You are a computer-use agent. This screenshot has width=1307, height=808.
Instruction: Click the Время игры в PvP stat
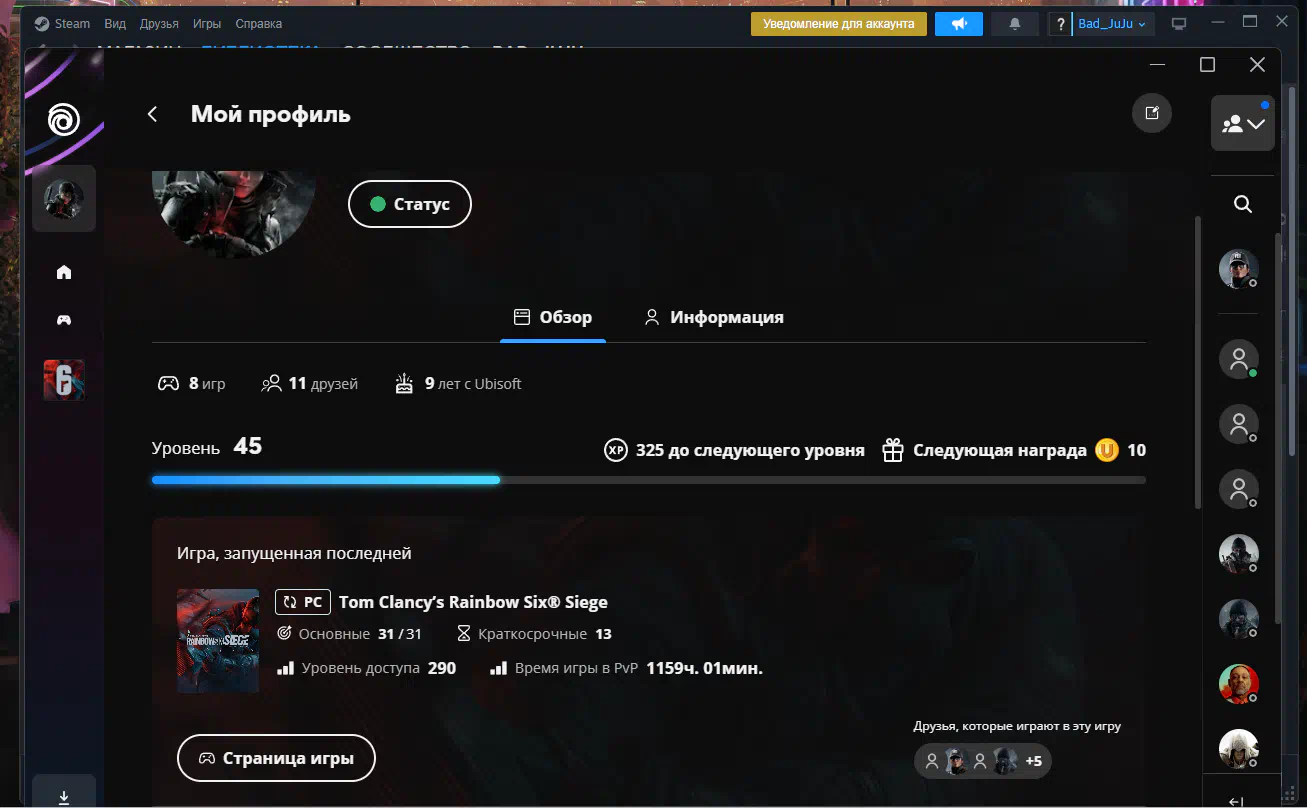(627, 668)
